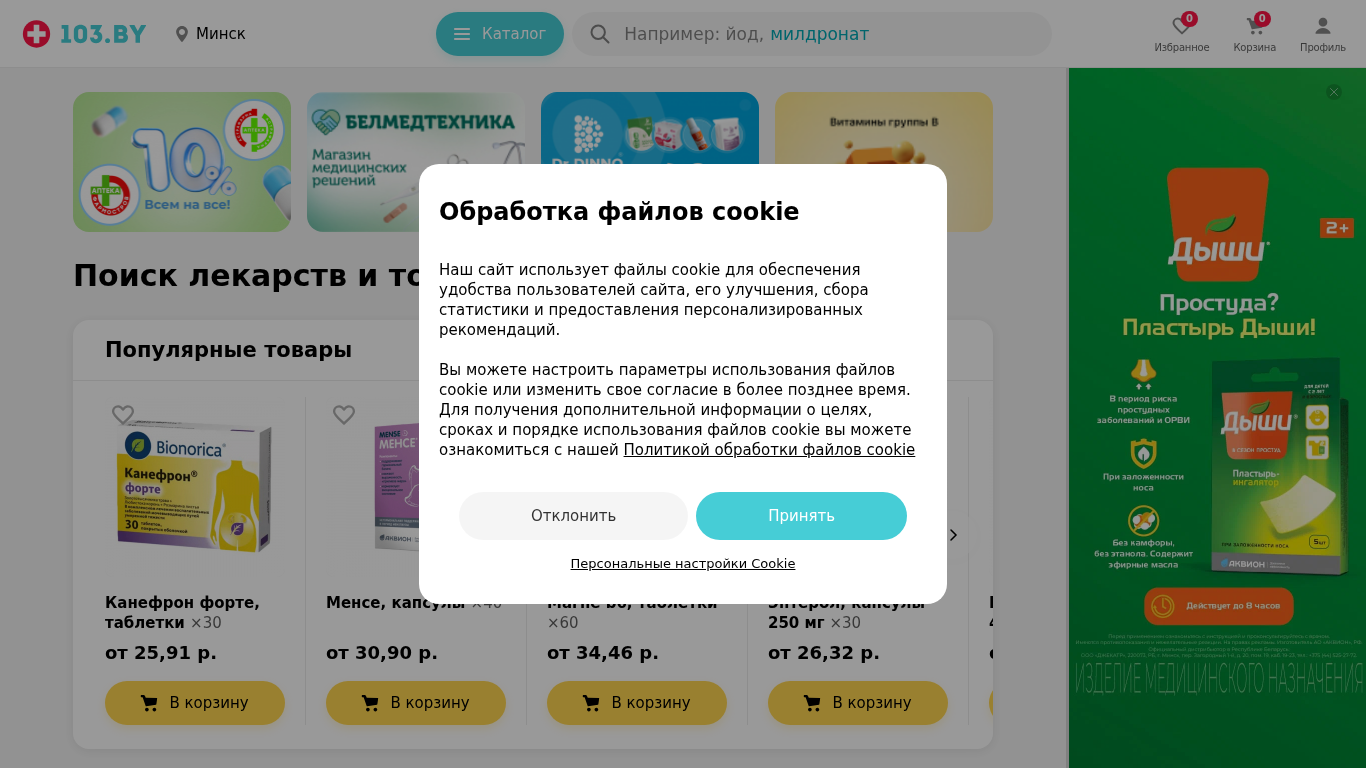Decline cookies with Отклонить button
Screen dimensions: 1366x768
(x=573, y=516)
